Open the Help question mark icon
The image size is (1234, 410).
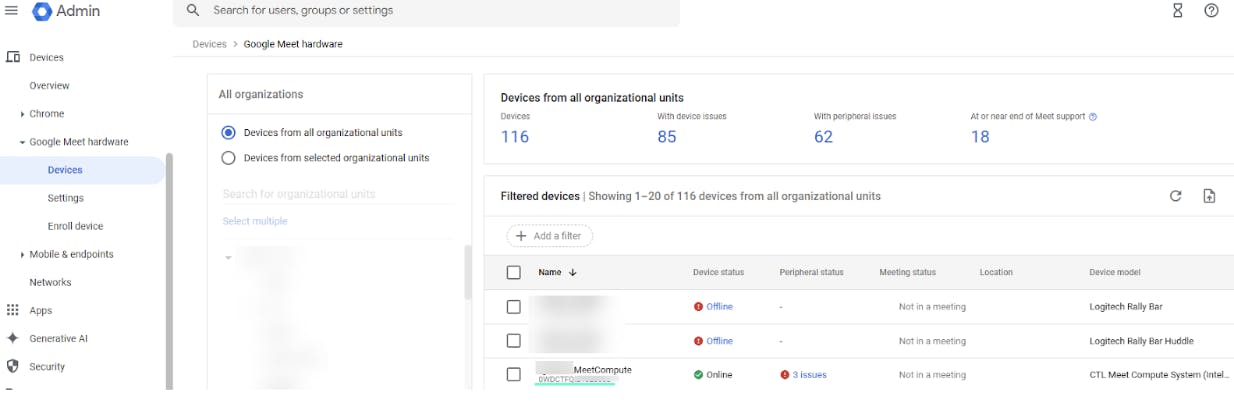(x=1211, y=10)
